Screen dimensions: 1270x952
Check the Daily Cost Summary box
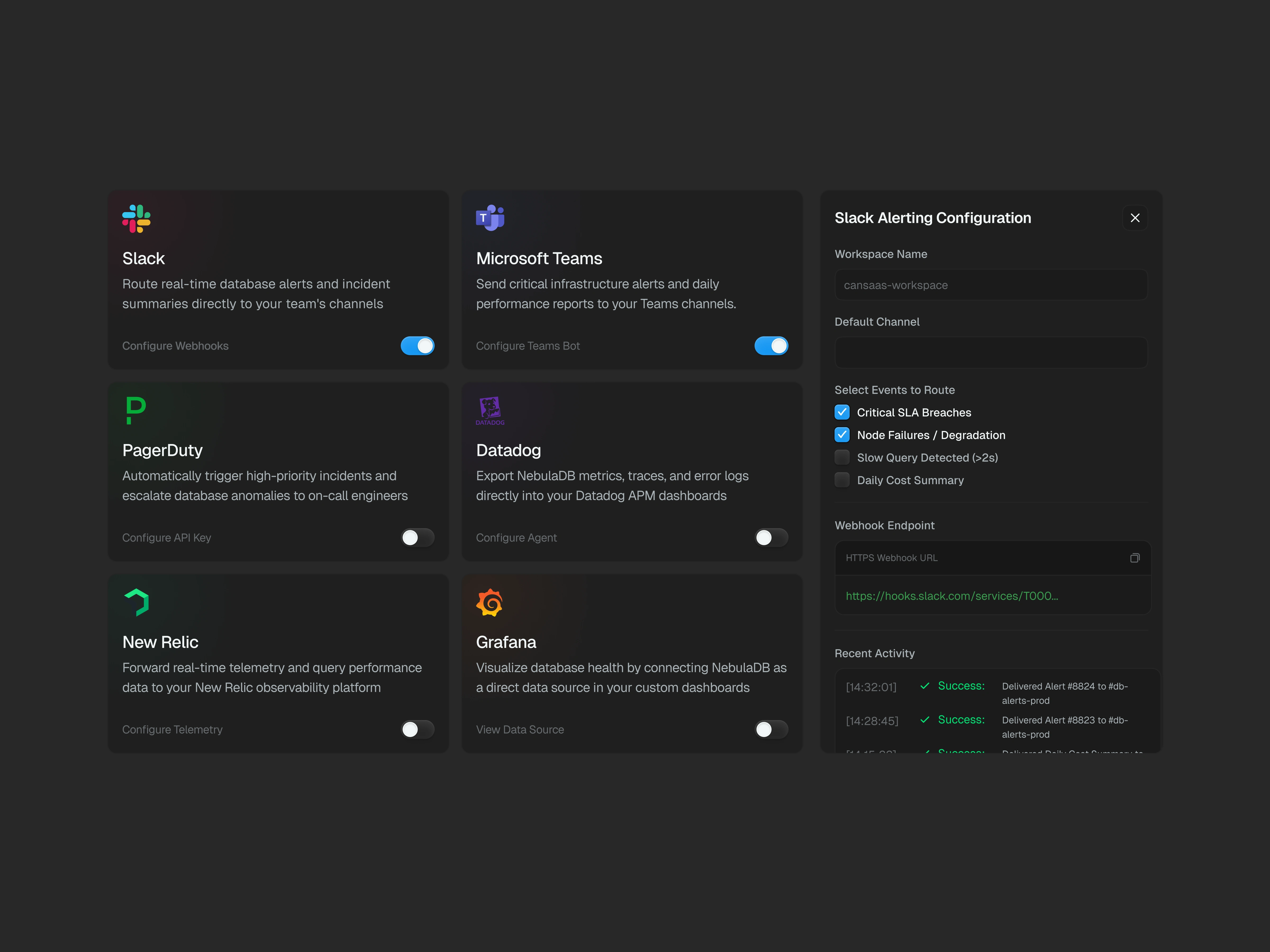click(842, 480)
